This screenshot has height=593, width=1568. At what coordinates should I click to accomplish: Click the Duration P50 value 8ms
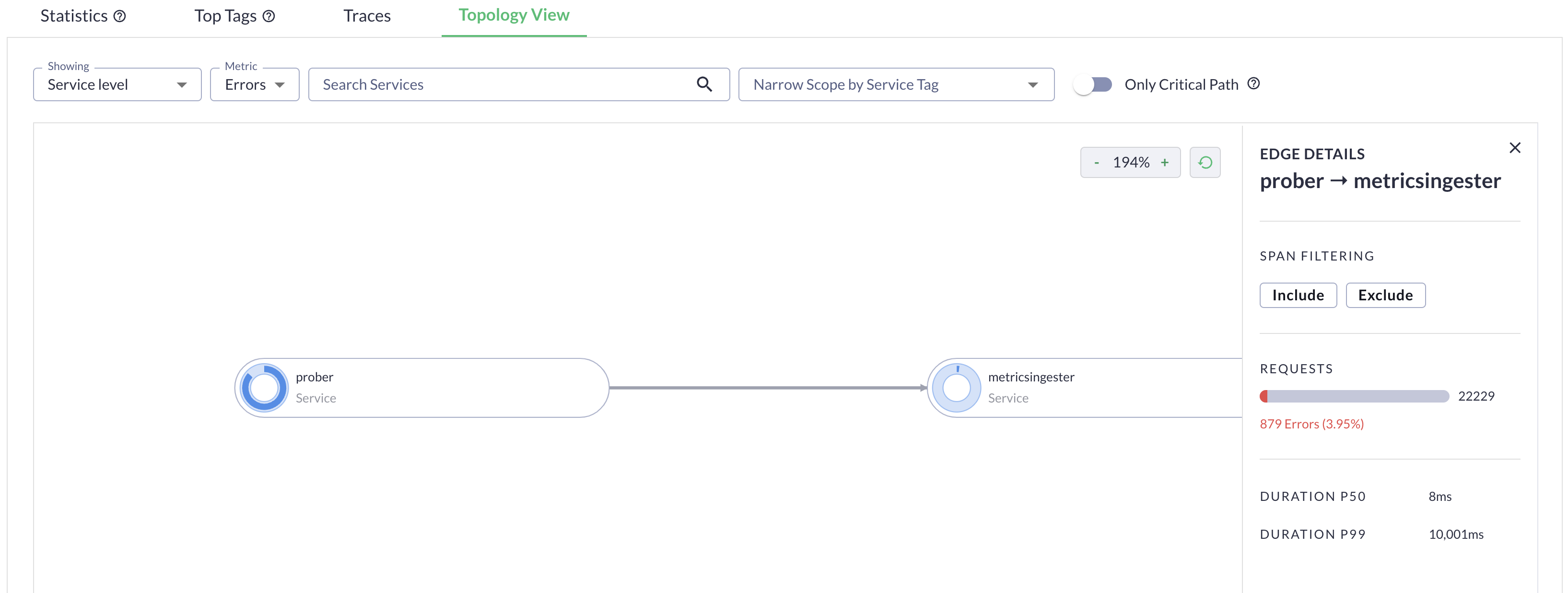pos(1440,497)
